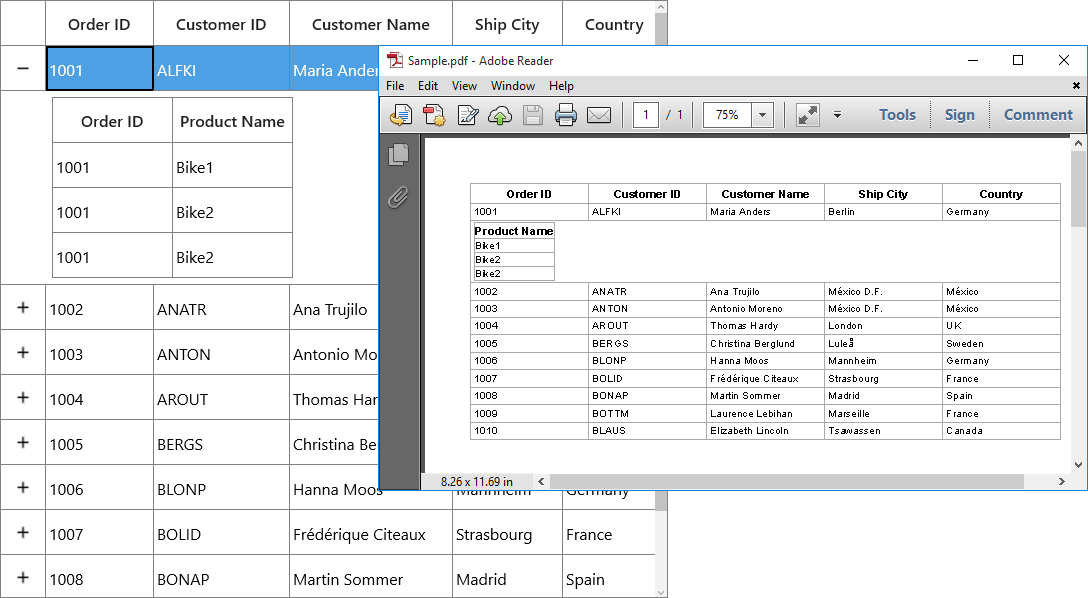Click the read mode expand icon

[x=808, y=114]
